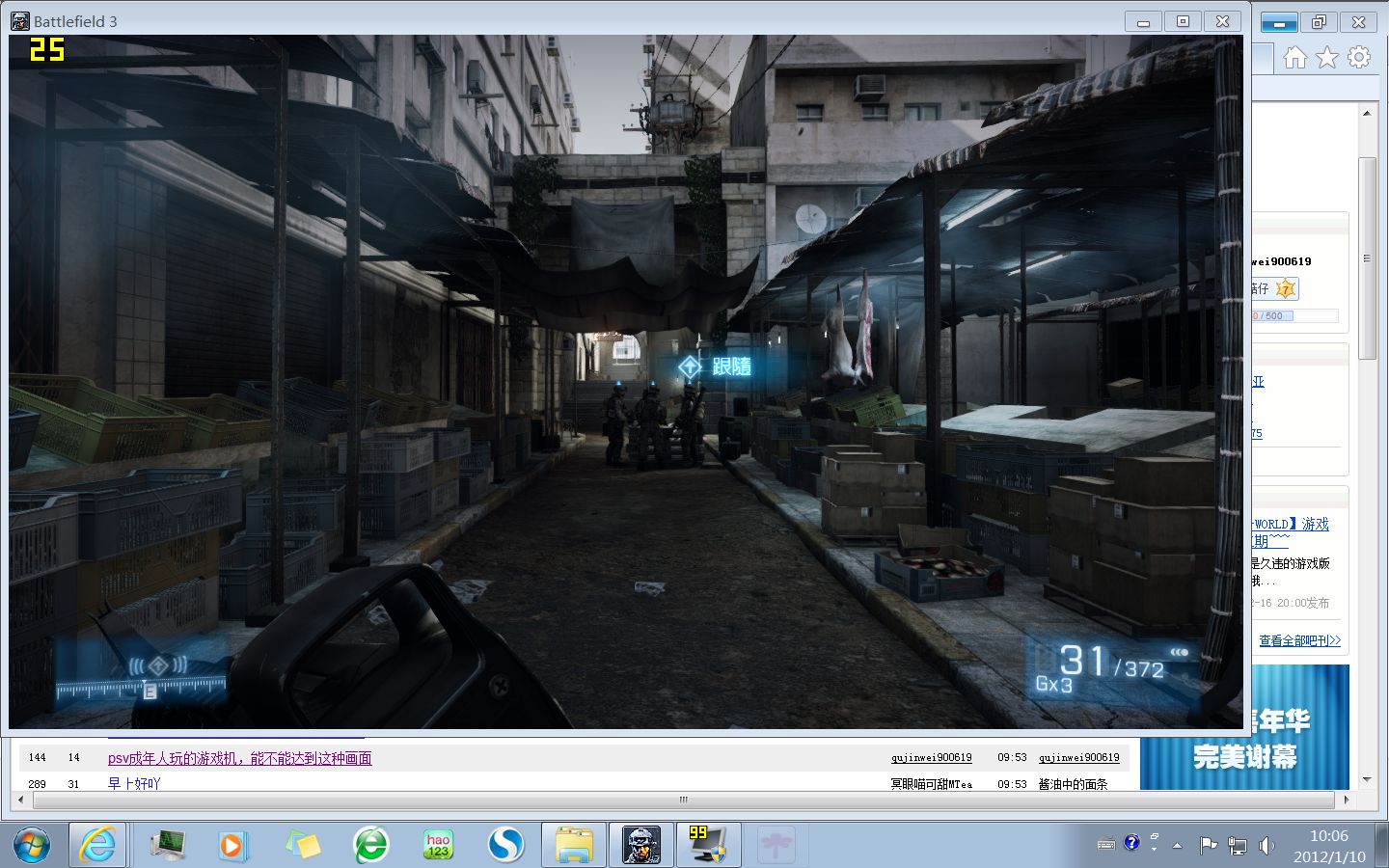Screen dimensions: 1389x868
Task: Open the 查看全部吧刊>> link
Action: pyautogui.click(x=1299, y=640)
